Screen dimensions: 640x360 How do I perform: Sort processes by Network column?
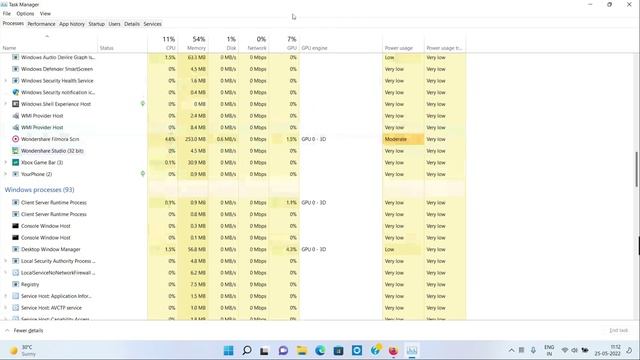tap(253, 43)
